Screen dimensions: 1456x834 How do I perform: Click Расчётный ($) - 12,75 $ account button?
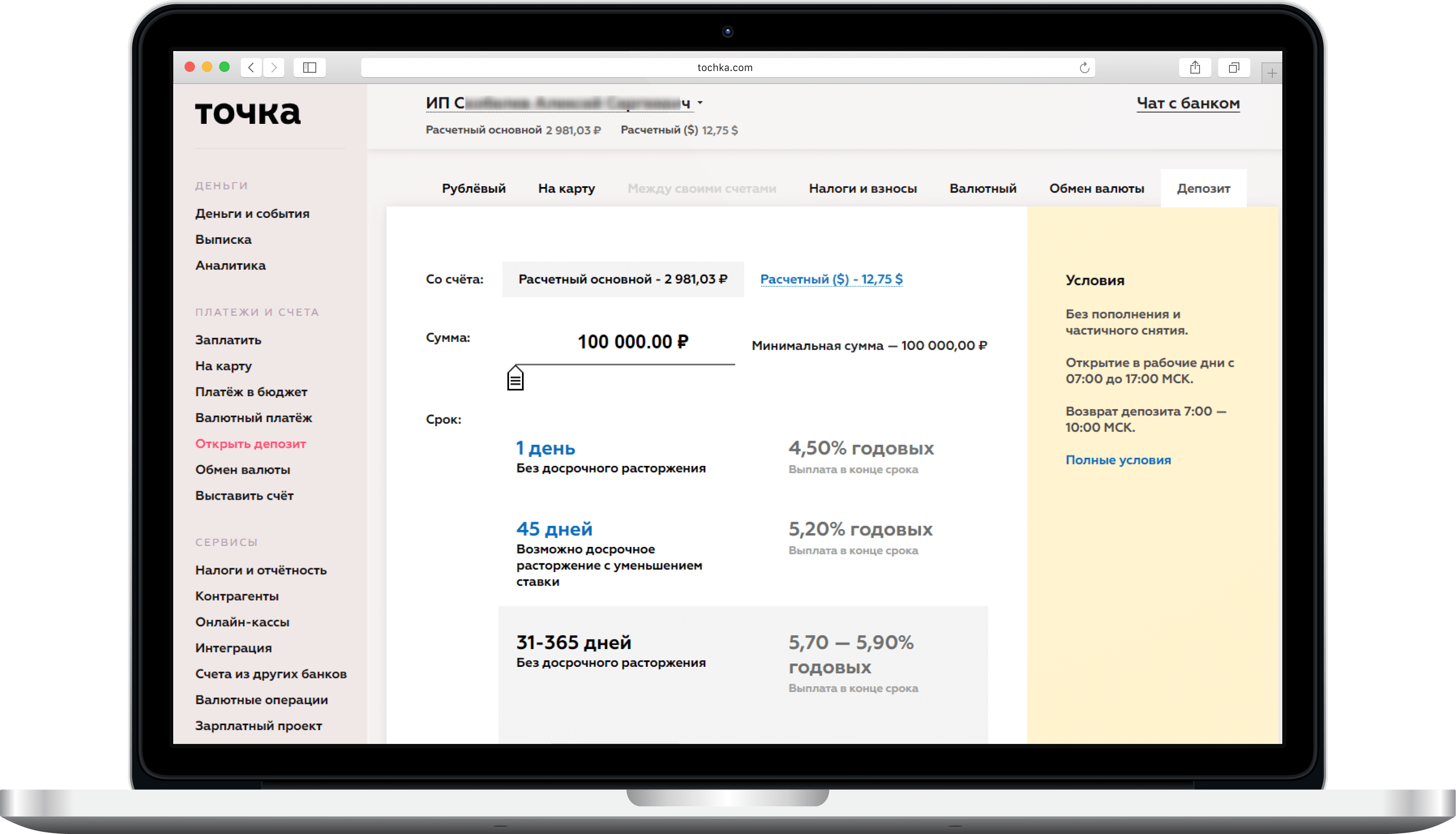830,279
